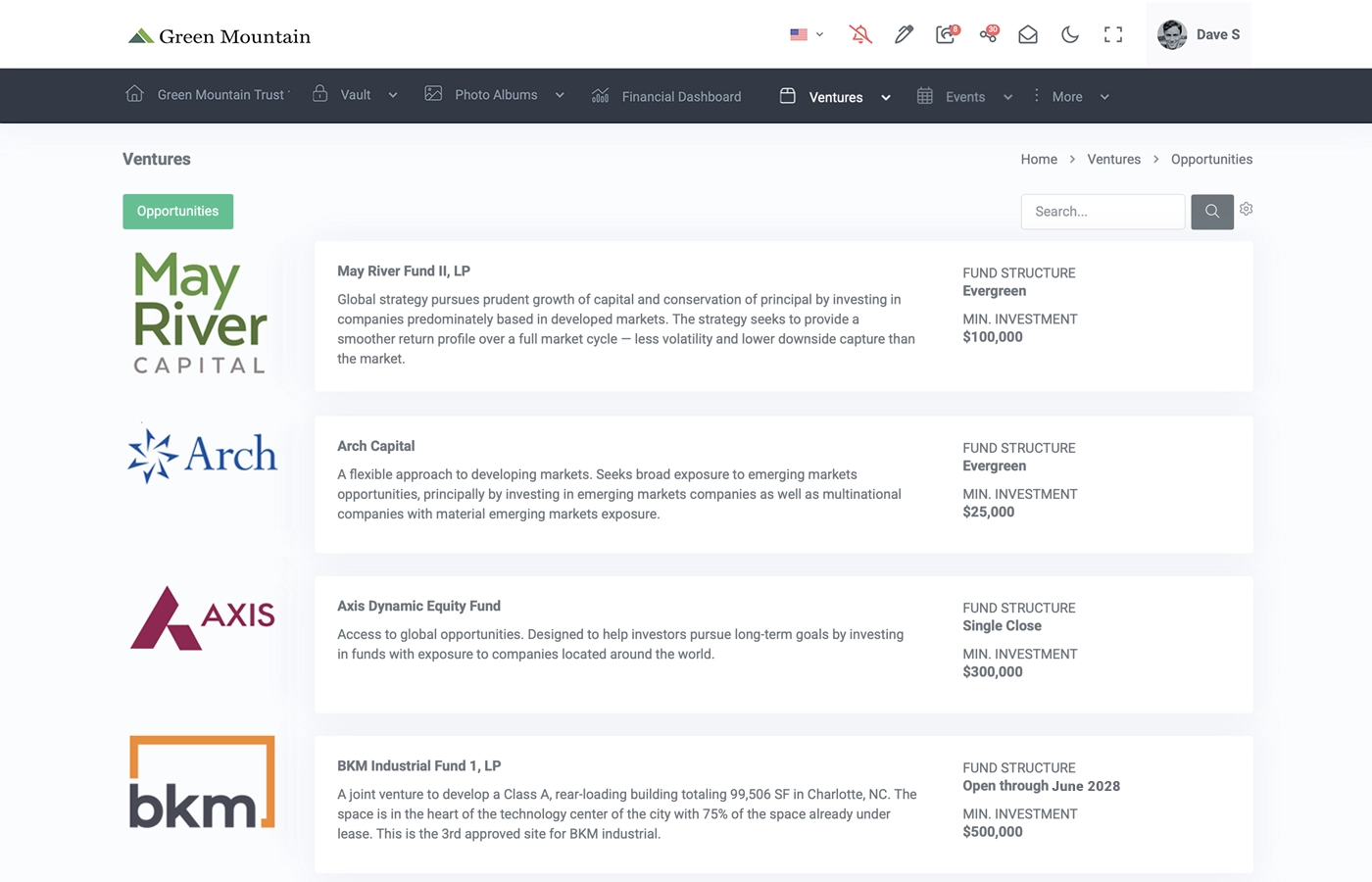Open Financial Dashboard

pyautogui.click(x=681, y=97)
